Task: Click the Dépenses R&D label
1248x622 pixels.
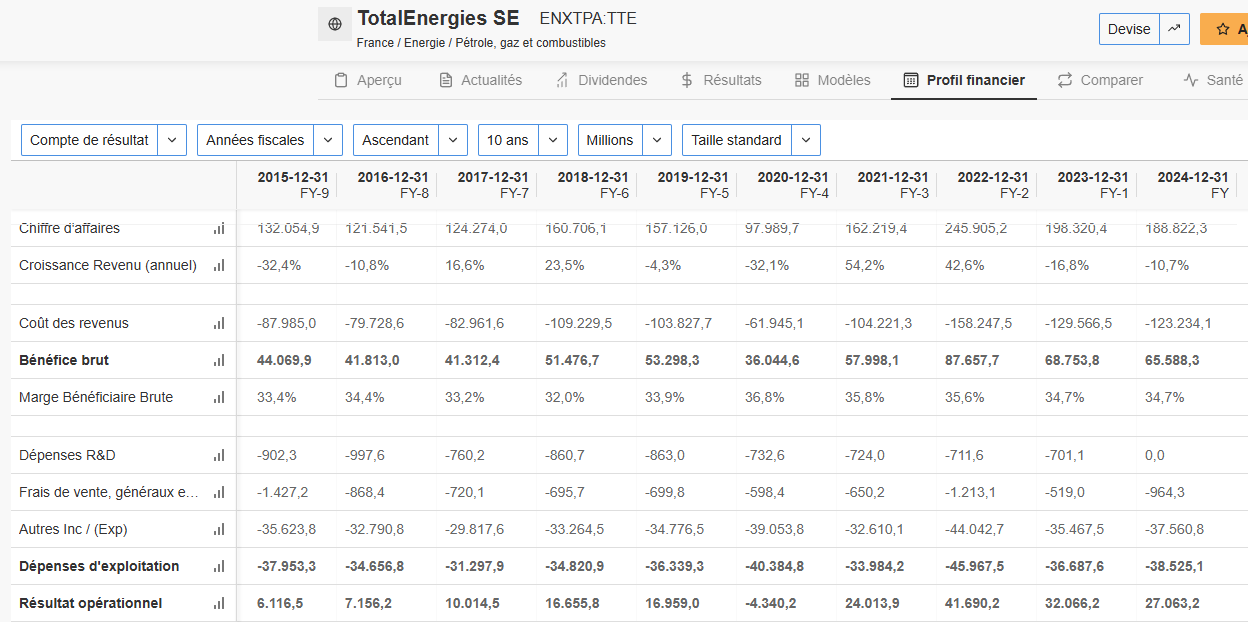Action: click(x=67, y=455)
